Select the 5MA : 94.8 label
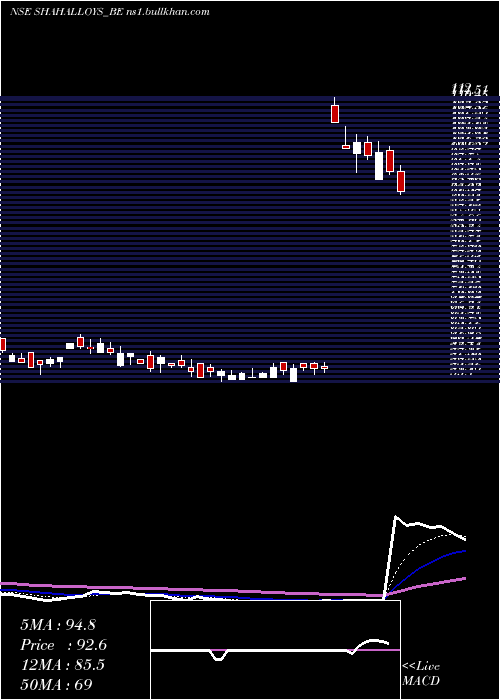The height and width of the screenshot is (700, 500). pyautogui.click(x=58, y=625)
